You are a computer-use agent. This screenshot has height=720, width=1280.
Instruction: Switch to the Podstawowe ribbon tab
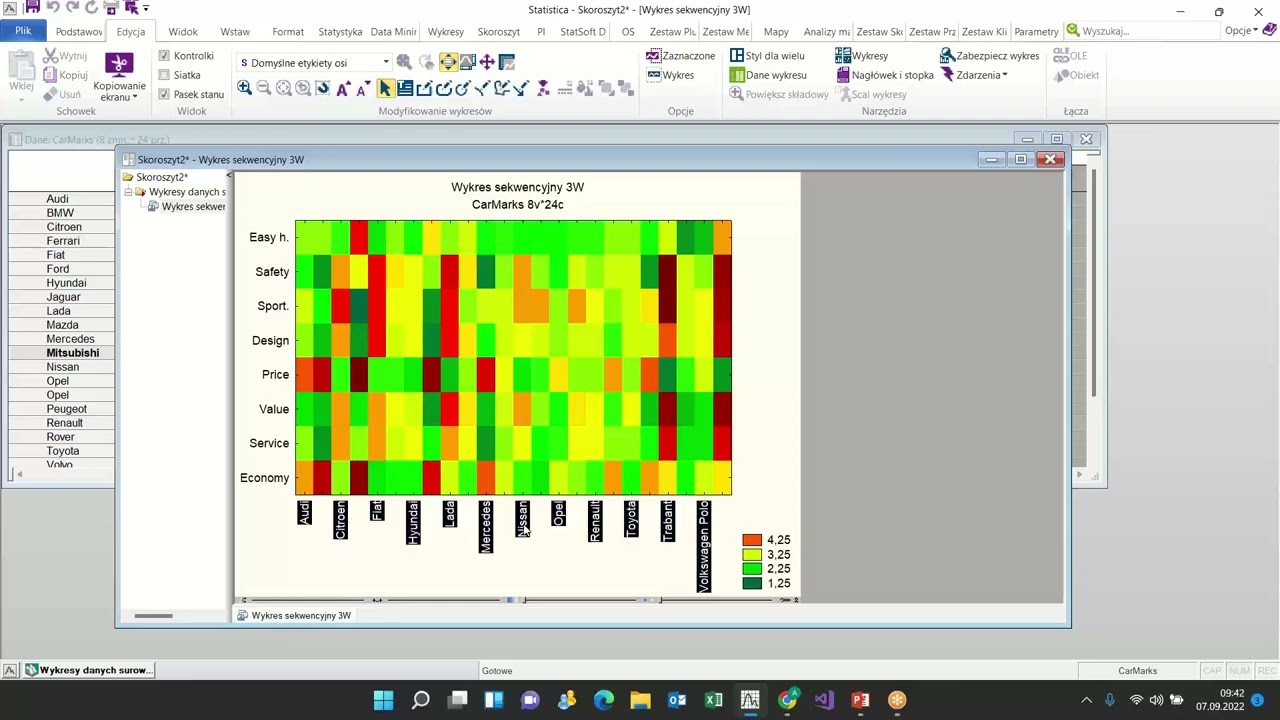(x=79, y=32)
